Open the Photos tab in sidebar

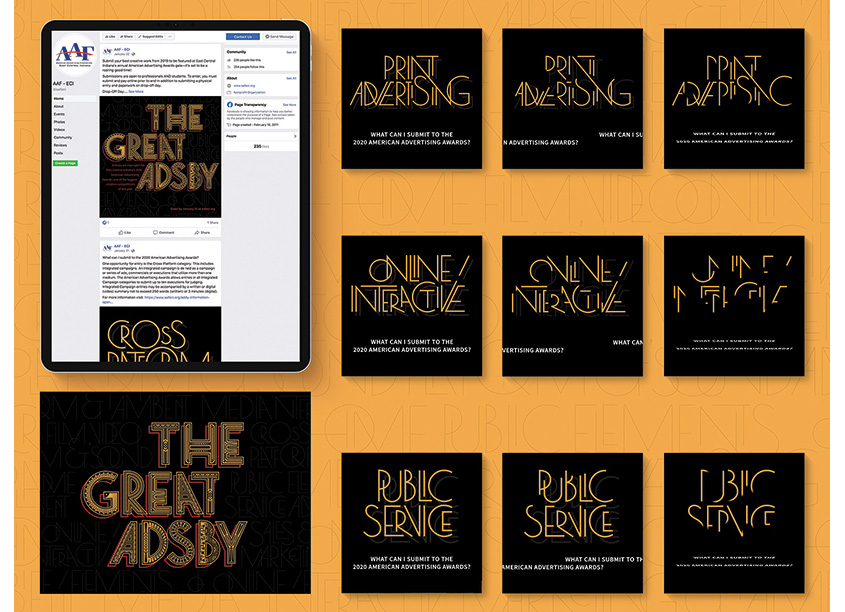click(x=59, y=122)
